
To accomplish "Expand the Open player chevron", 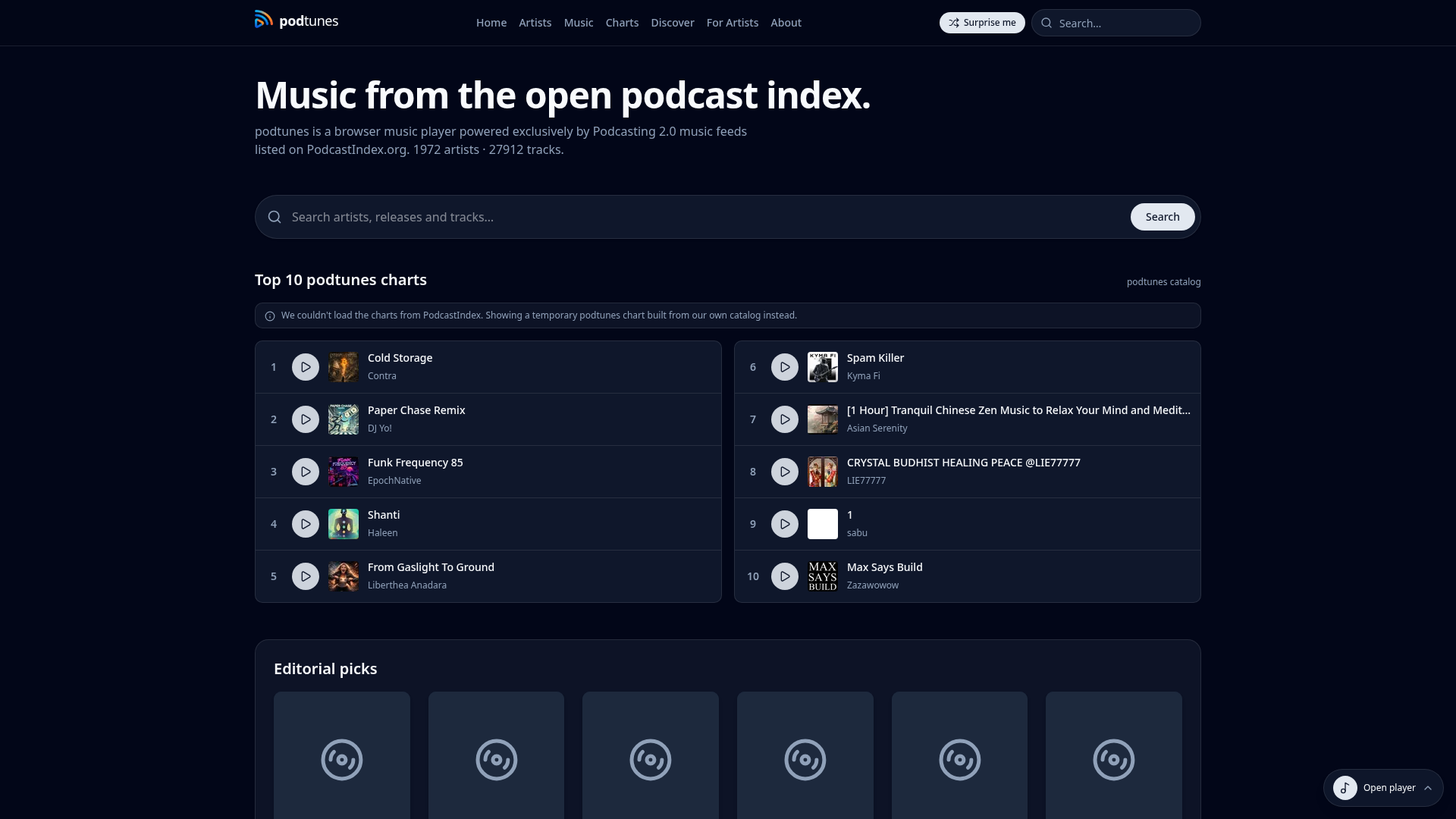I will pyautogui.click(x=1428, y=788).
